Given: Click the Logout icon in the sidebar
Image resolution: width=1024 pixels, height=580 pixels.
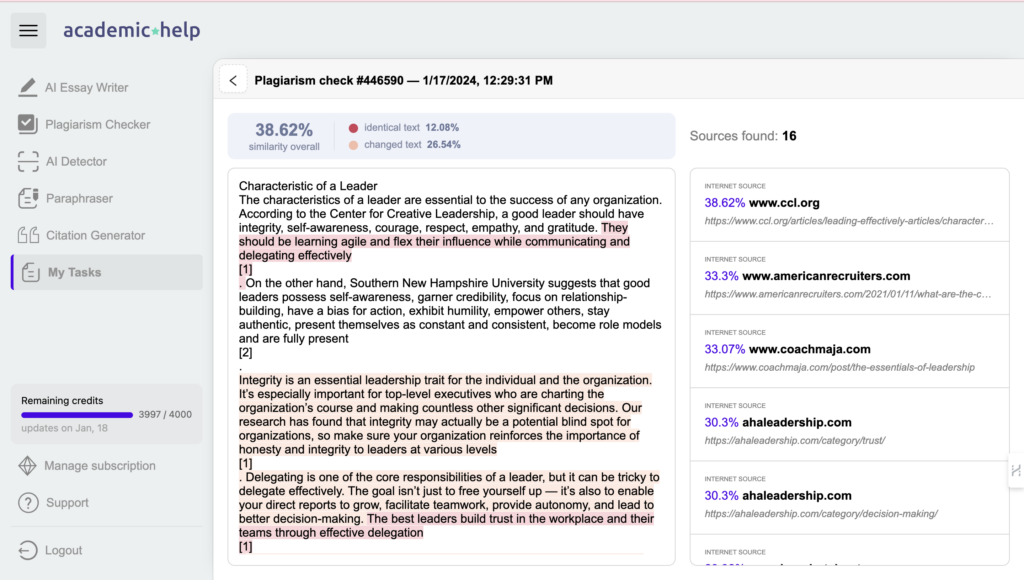Looking at the screenshot, I should tap(27, 550).
